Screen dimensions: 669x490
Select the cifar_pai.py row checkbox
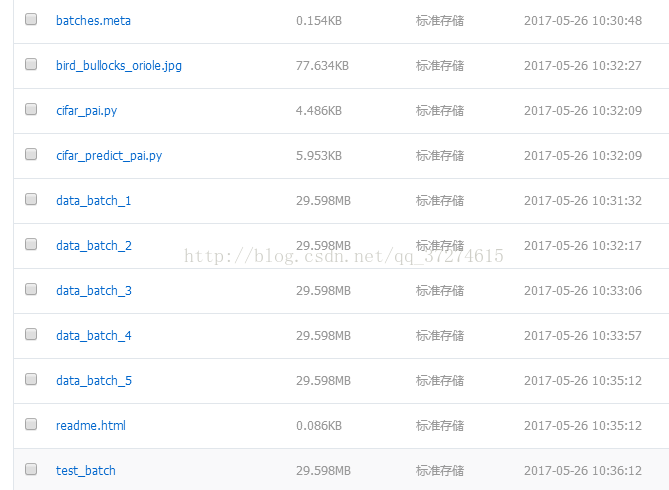(31, 109)
